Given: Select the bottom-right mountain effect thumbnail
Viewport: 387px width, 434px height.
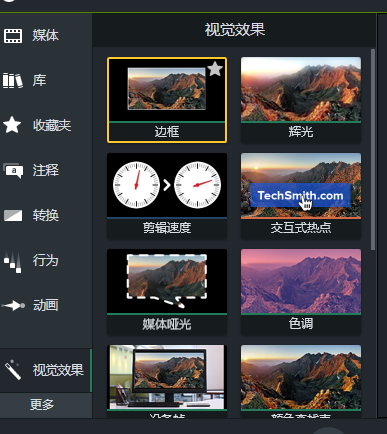Looking at the screenshot, I should click(x=301, y=377).
